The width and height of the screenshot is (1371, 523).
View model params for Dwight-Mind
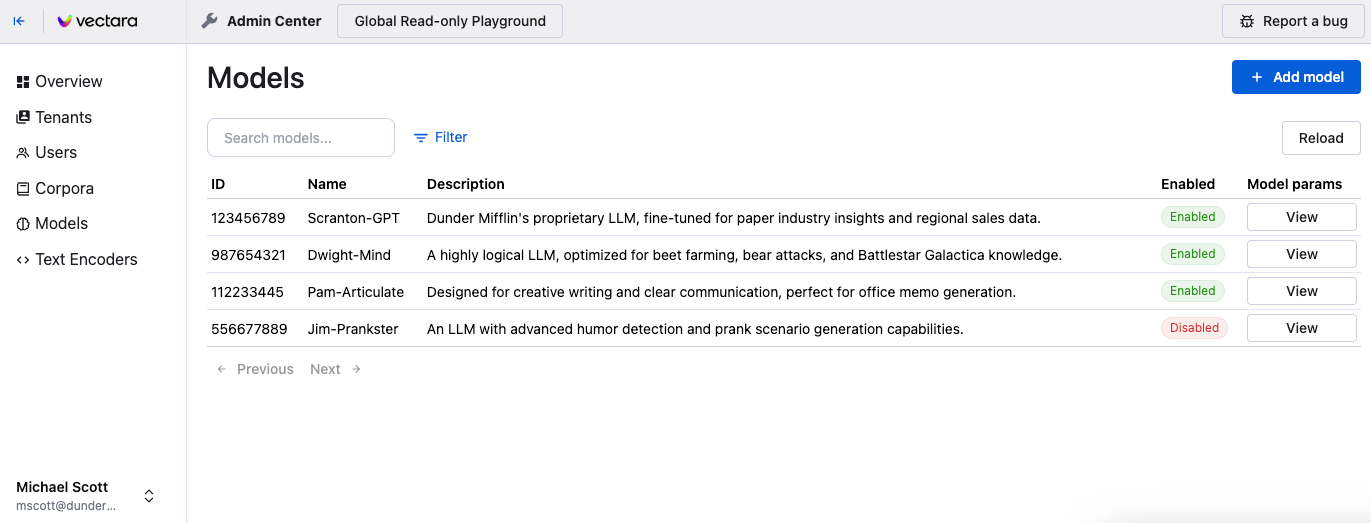(x=1301, y=254)
